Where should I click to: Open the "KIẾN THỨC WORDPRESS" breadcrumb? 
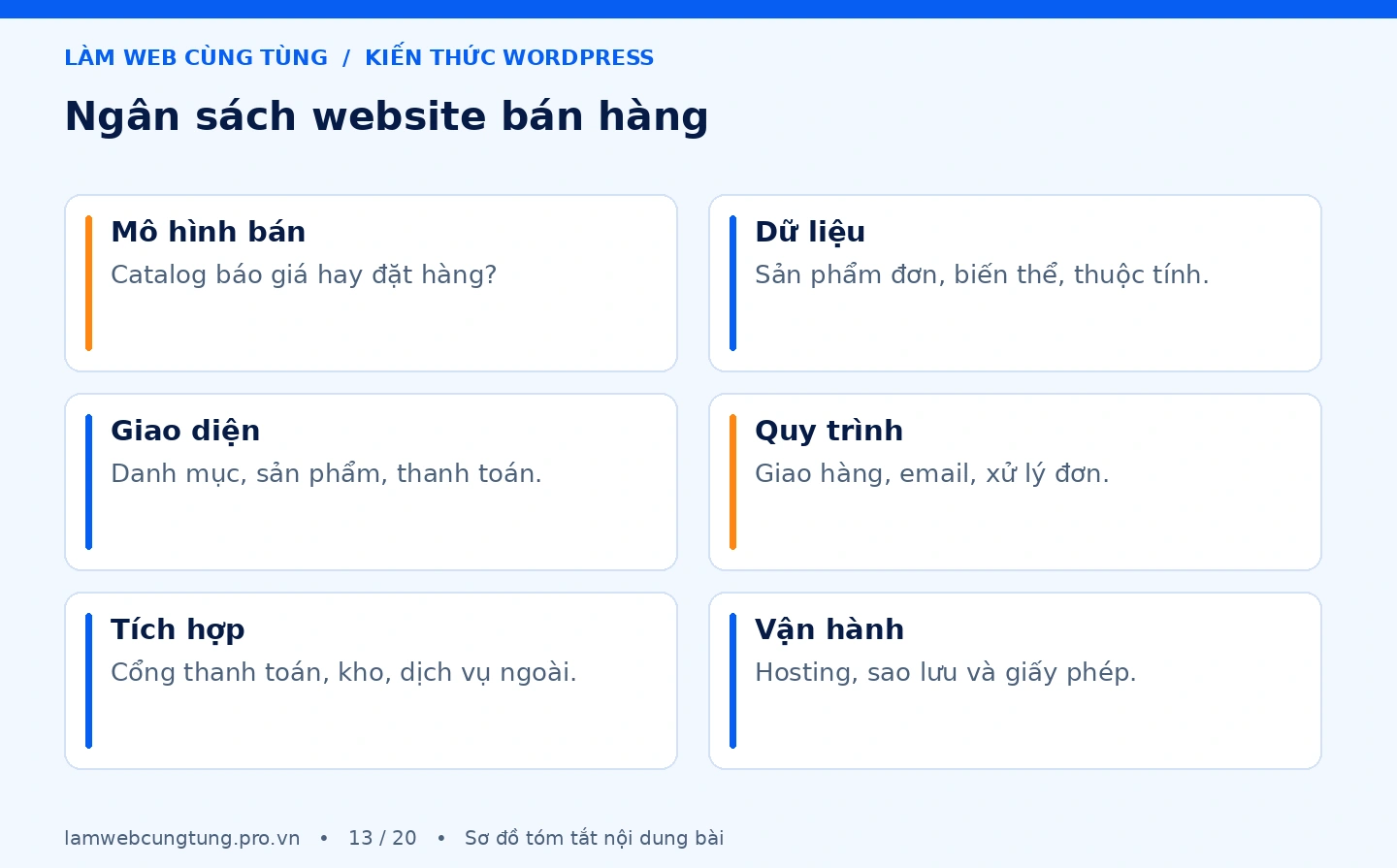click(509, 58)
